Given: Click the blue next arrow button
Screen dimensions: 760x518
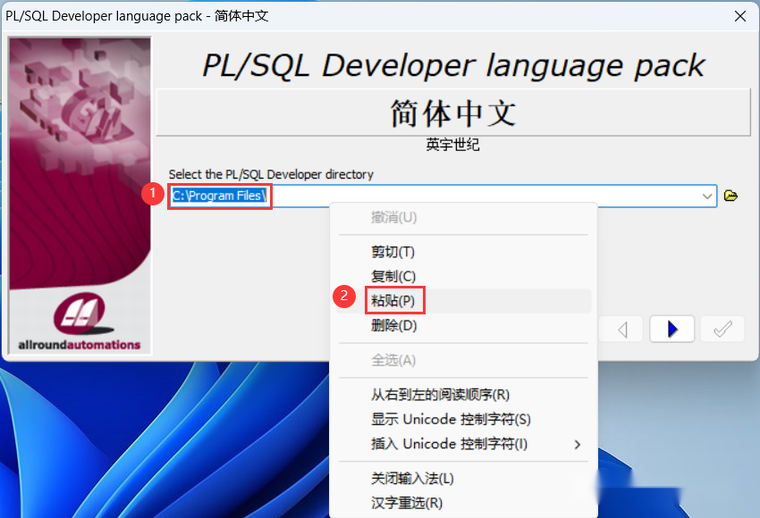Looking at the screenshot, I should pyautogui.click(x=672, y=330).
